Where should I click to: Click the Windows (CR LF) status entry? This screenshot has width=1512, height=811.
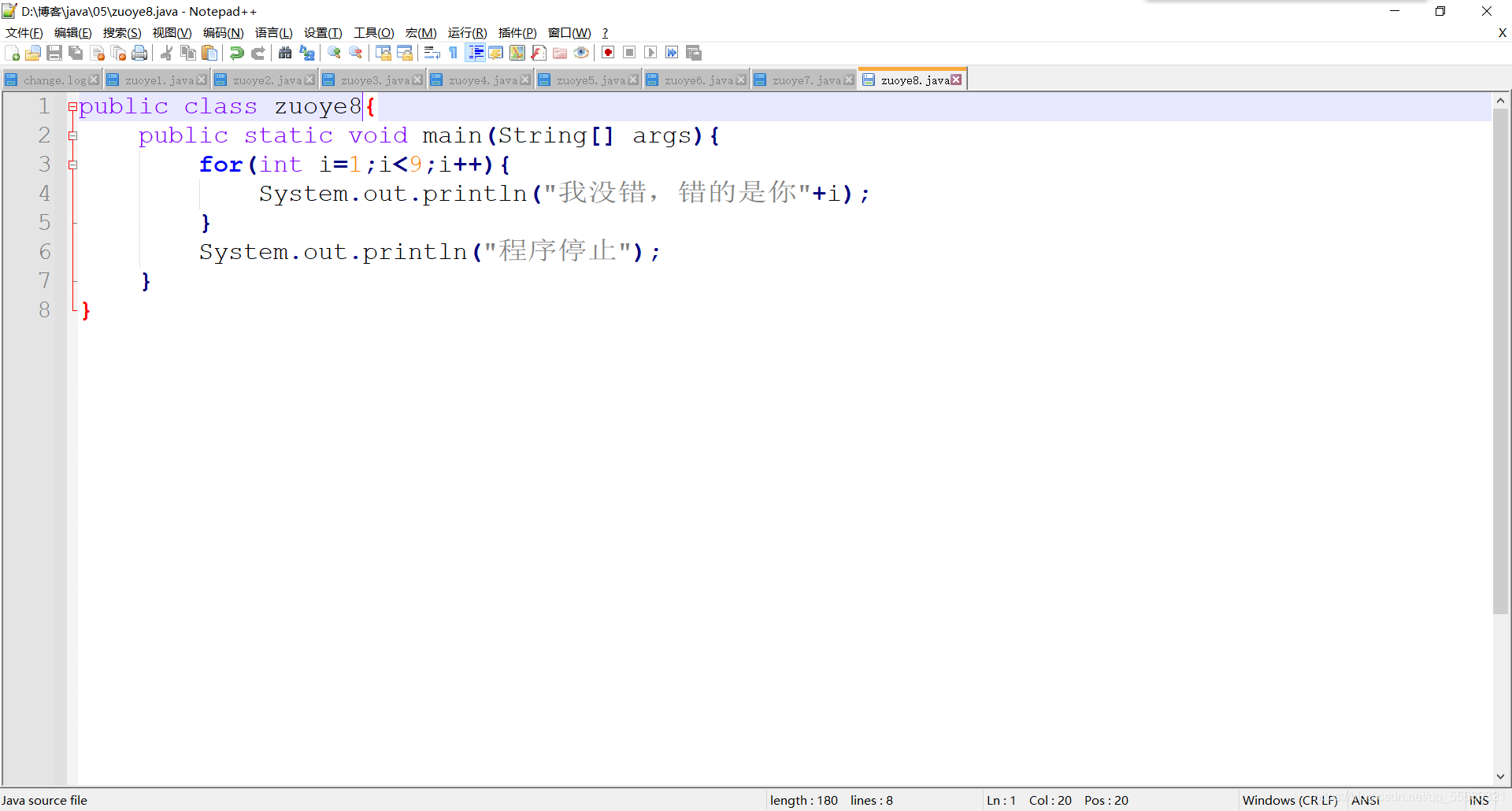point(1290,800)
